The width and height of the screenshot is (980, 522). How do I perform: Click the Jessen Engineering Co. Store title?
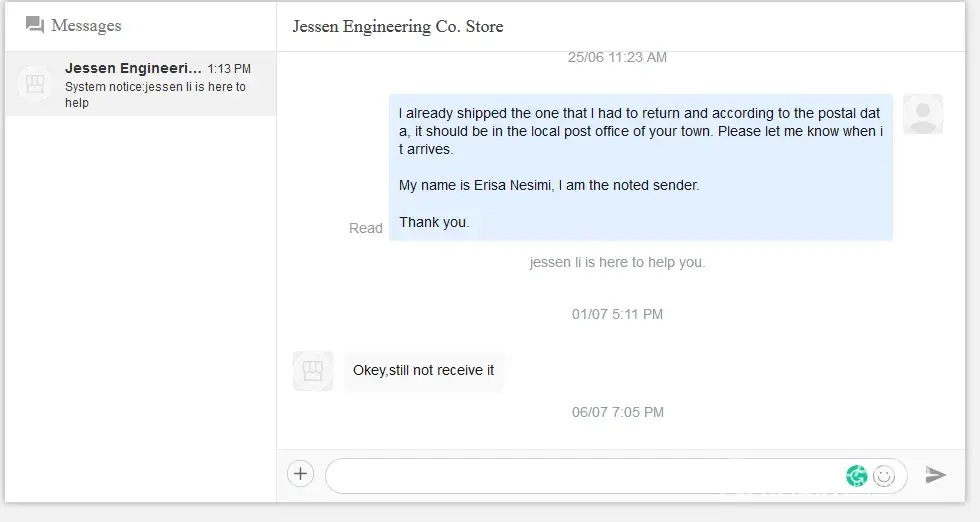(398, 26)
